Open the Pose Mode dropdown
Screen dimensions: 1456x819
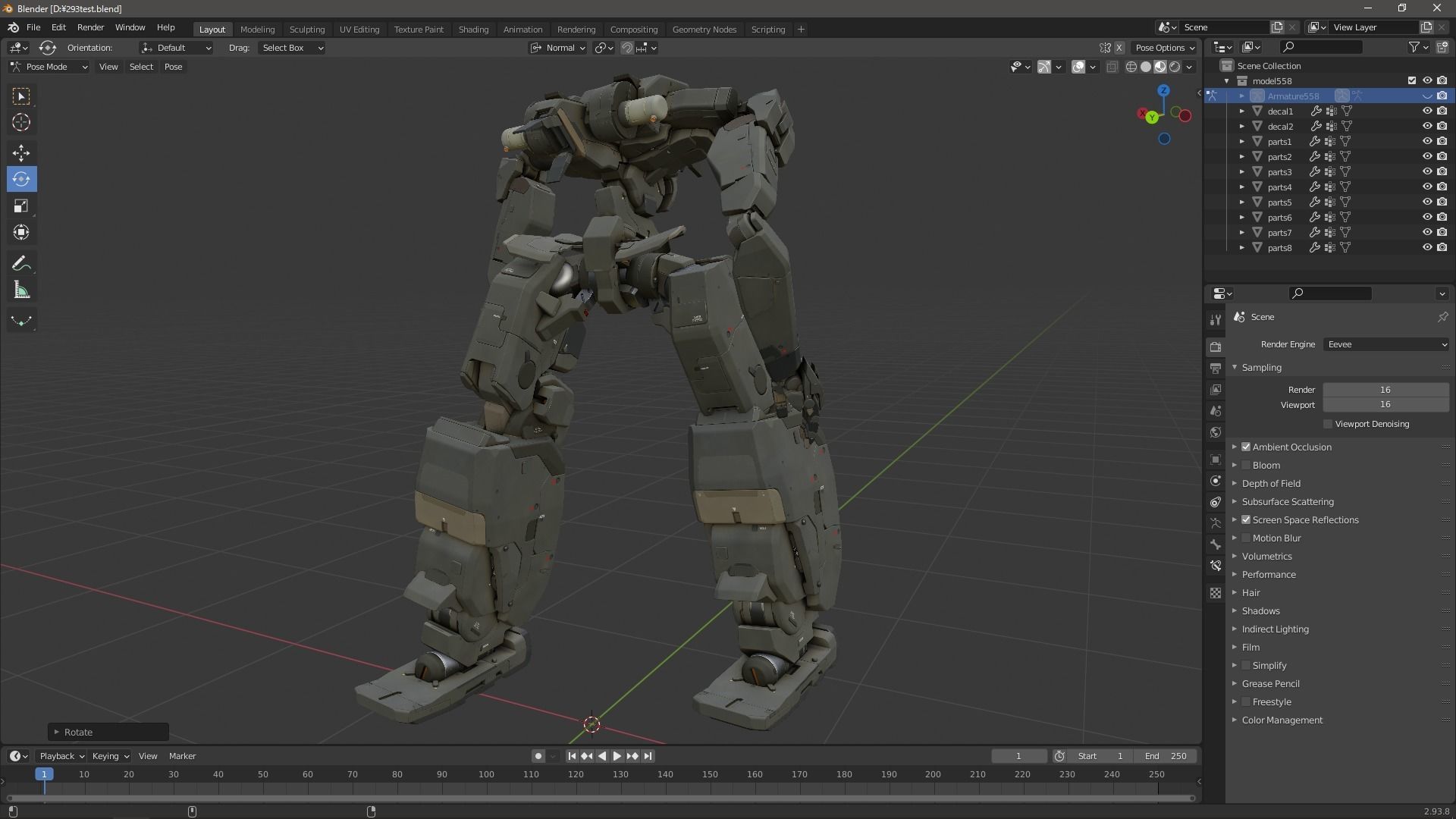(49, 67)
